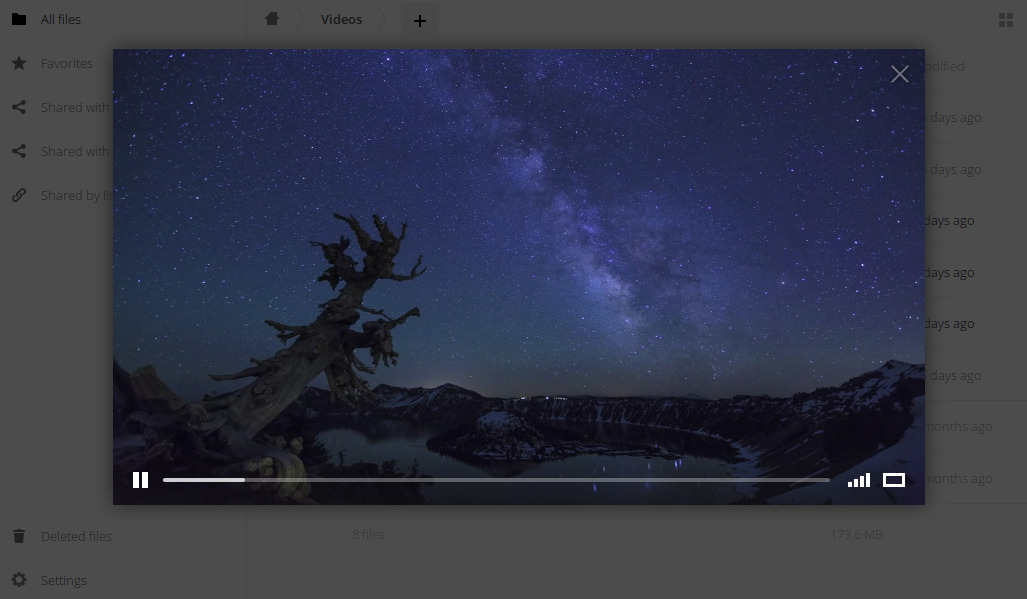1027x599 pixels.
Task: Expand the Settings section
Action: [63, 580]
